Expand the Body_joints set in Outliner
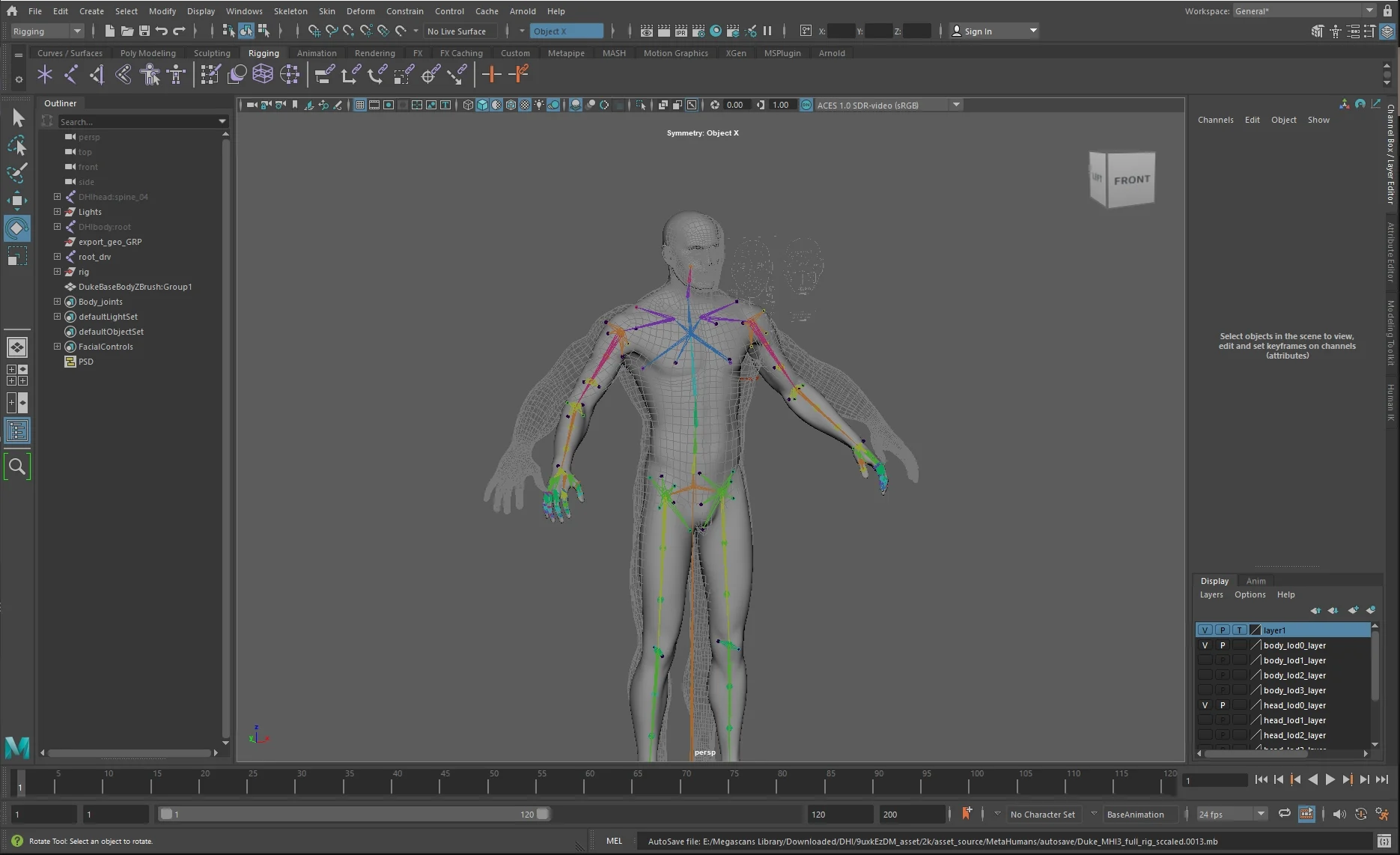1400x855 pixels. pos(57,302)
